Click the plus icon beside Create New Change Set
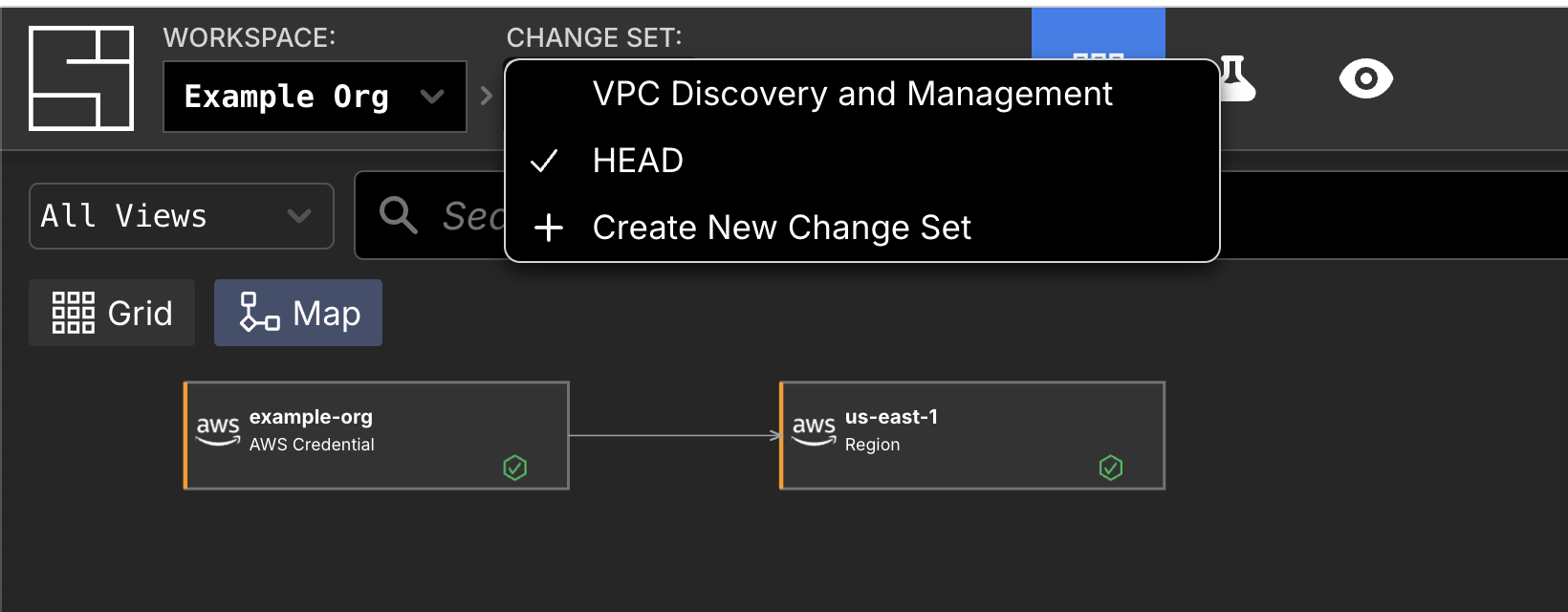 [549, 228]
